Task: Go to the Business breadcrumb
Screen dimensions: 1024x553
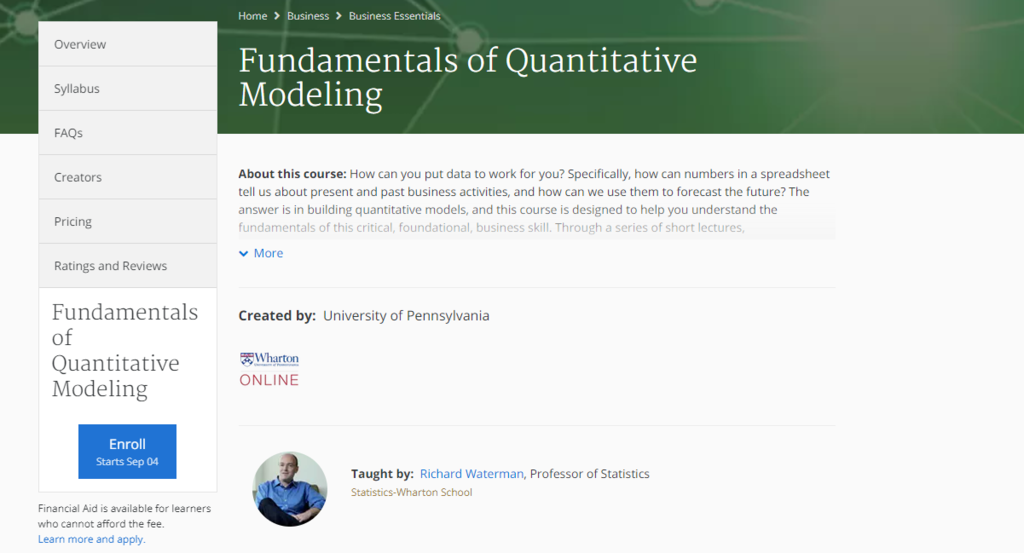Action: coord(308,16)
